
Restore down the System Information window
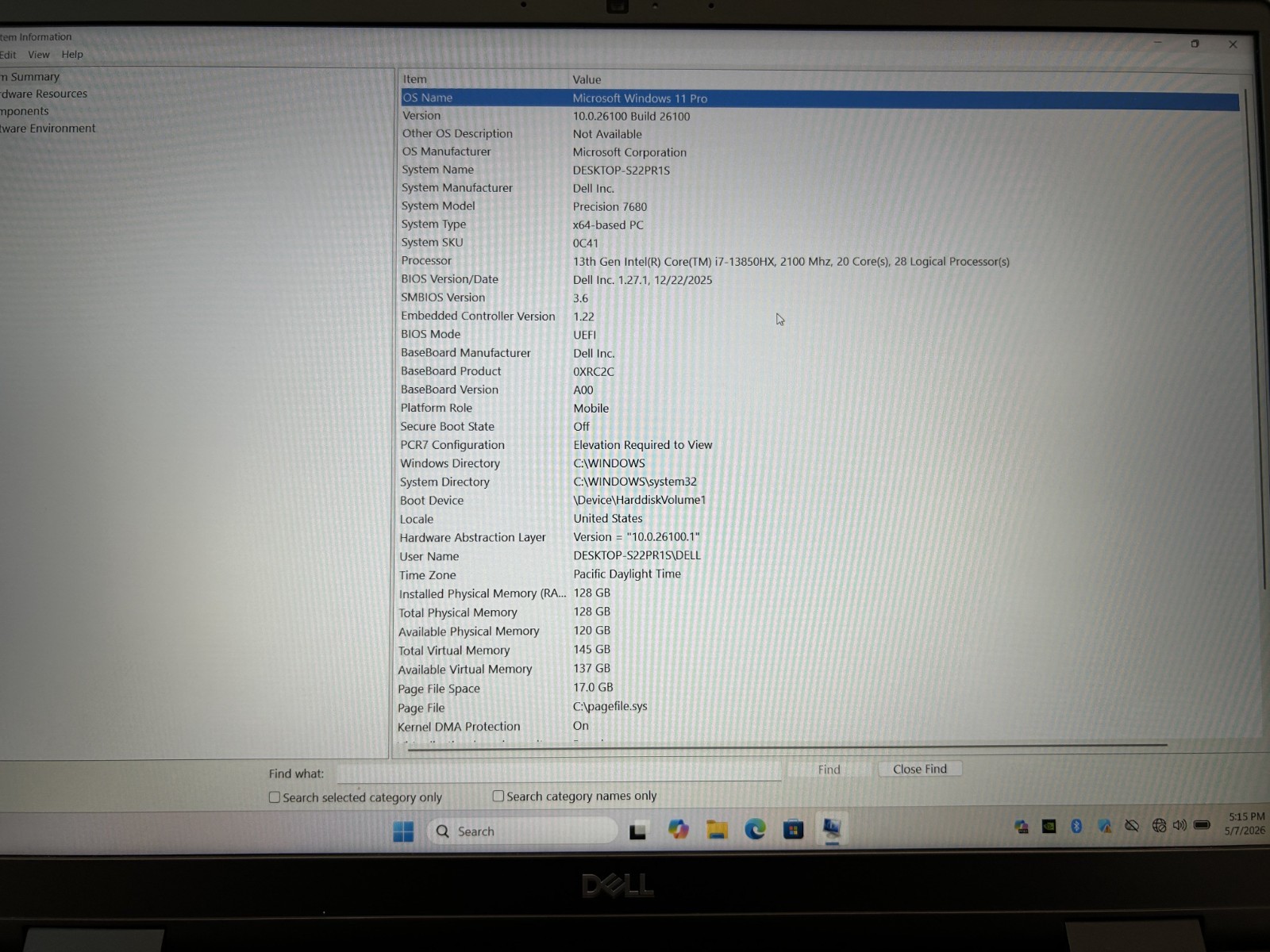tap(1195, 44)
